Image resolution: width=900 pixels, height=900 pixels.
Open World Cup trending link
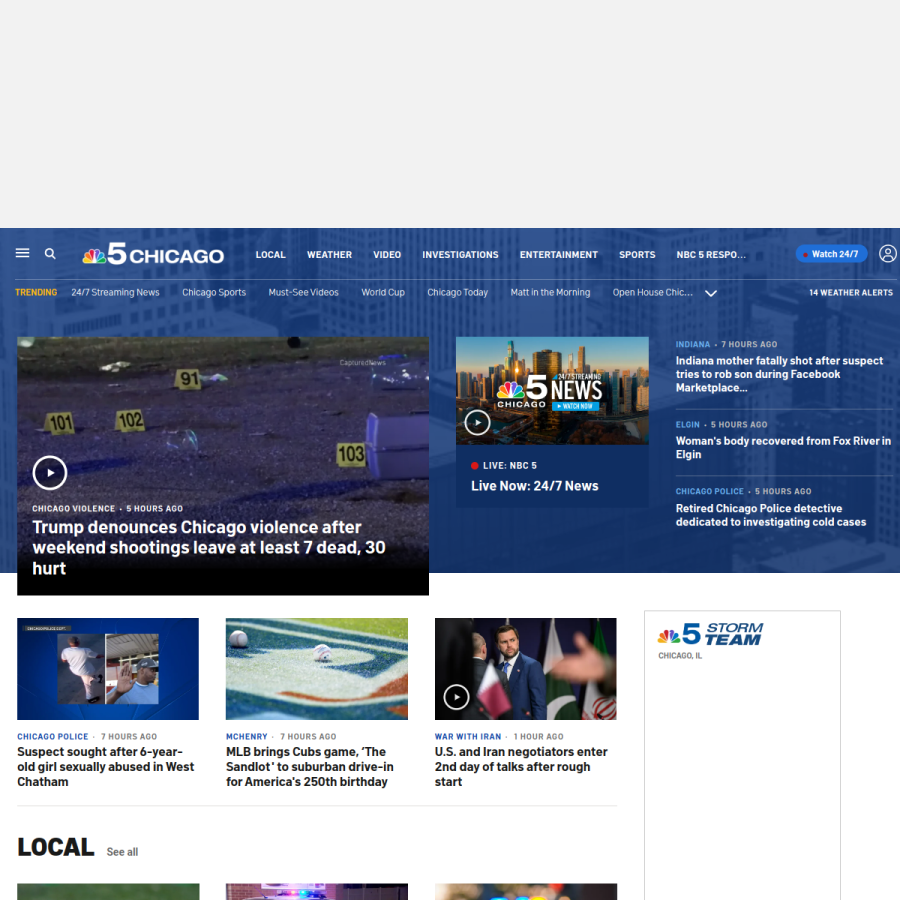[383, 292]
